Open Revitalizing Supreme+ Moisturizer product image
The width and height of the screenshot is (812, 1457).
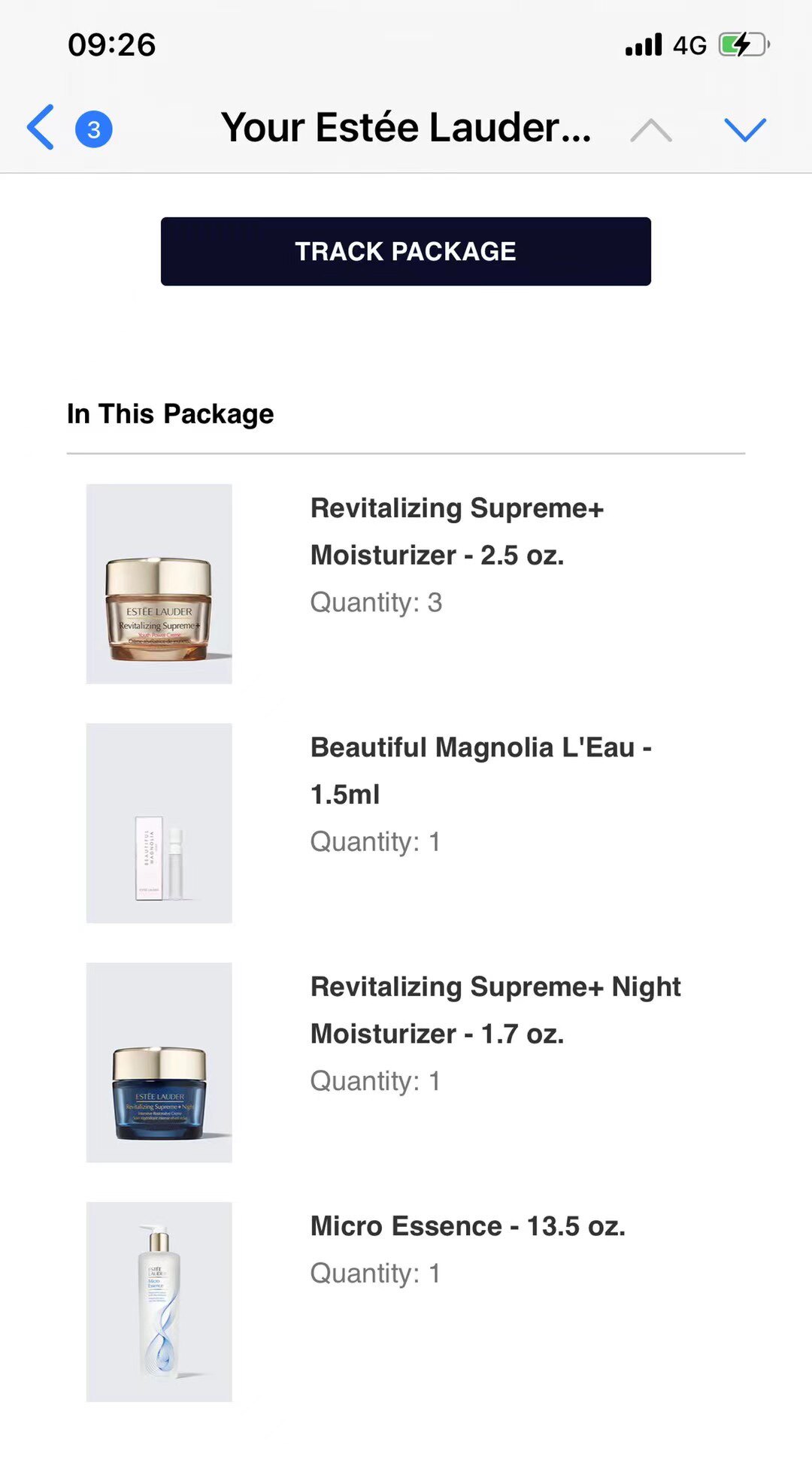159,584
